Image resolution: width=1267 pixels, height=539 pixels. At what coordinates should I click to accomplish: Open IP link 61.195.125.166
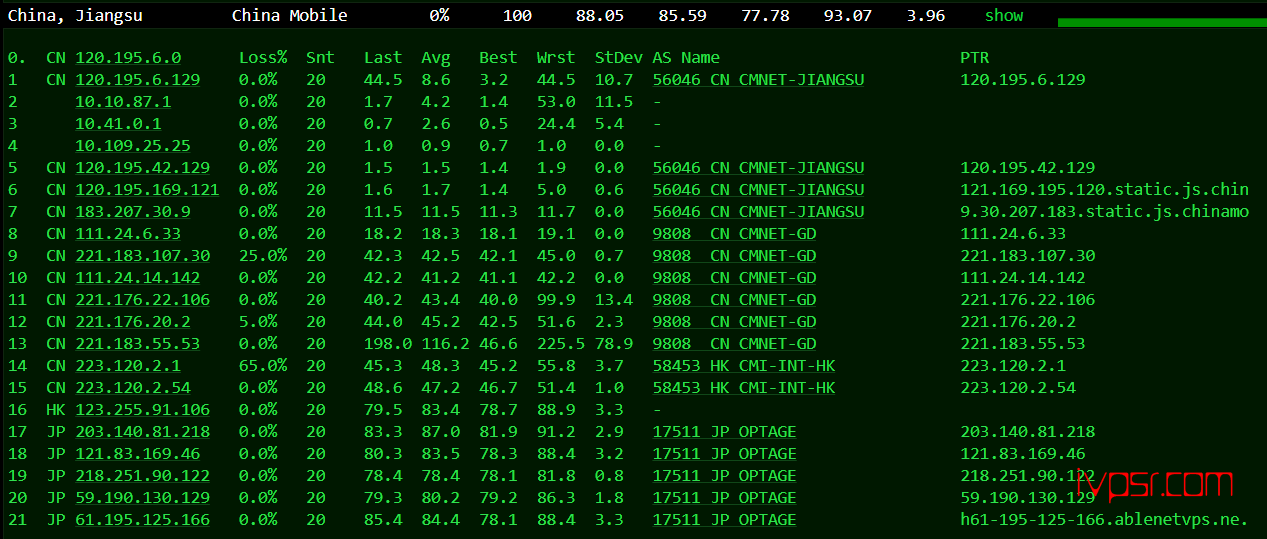[143, 520]
